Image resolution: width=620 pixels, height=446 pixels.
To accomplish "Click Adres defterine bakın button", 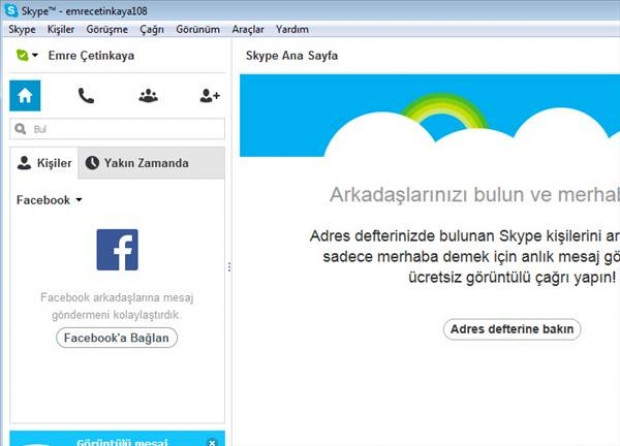I will 512,329.
